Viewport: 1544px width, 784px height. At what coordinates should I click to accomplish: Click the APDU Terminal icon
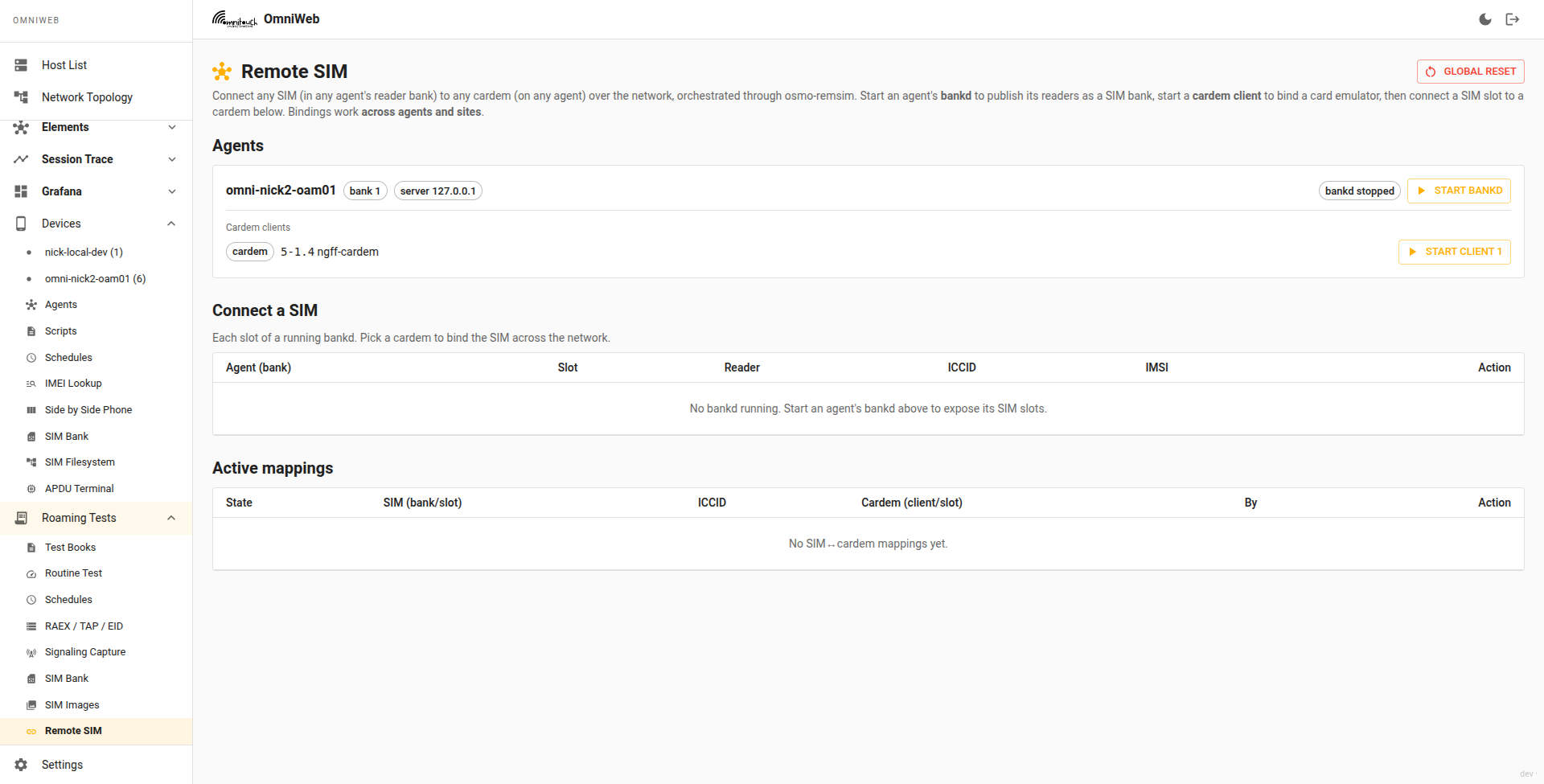click(x=31, y=489)
